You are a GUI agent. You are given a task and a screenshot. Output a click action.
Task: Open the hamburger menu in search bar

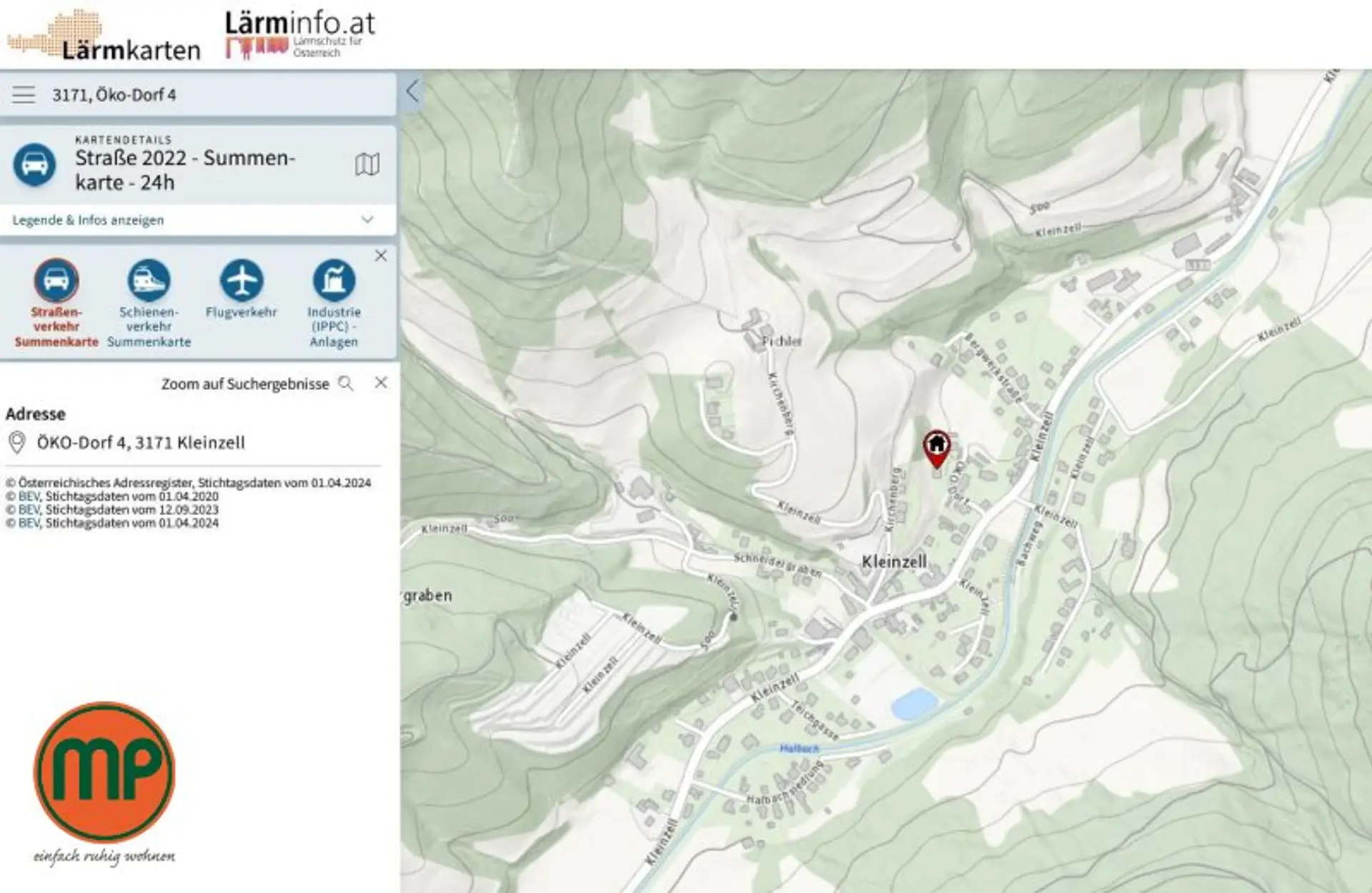coord(24,94)
